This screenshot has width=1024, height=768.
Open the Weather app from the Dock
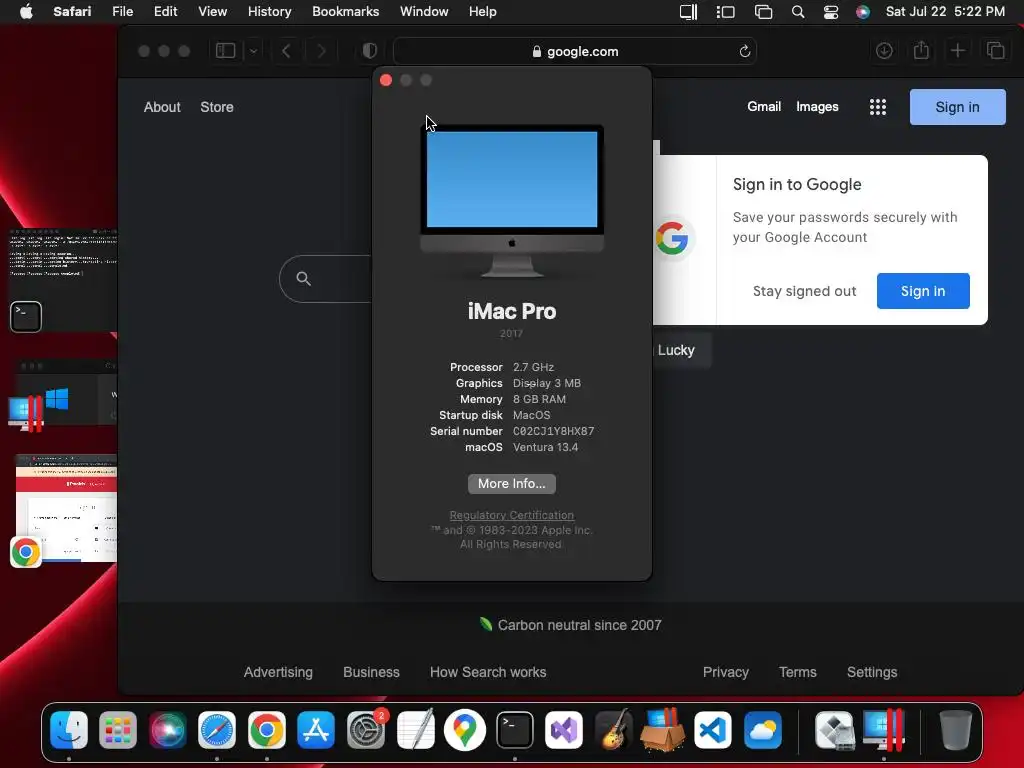click(x=762, y=729)
